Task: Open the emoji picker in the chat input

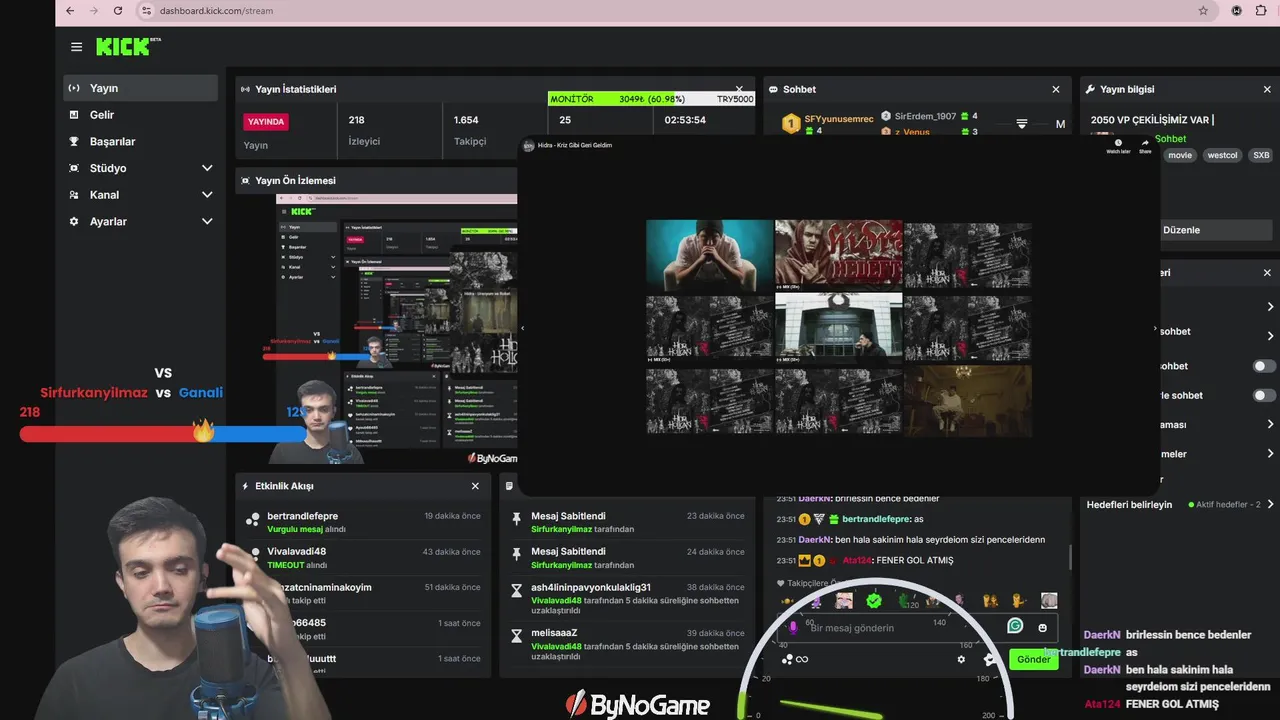Action: click(1043, 627)
